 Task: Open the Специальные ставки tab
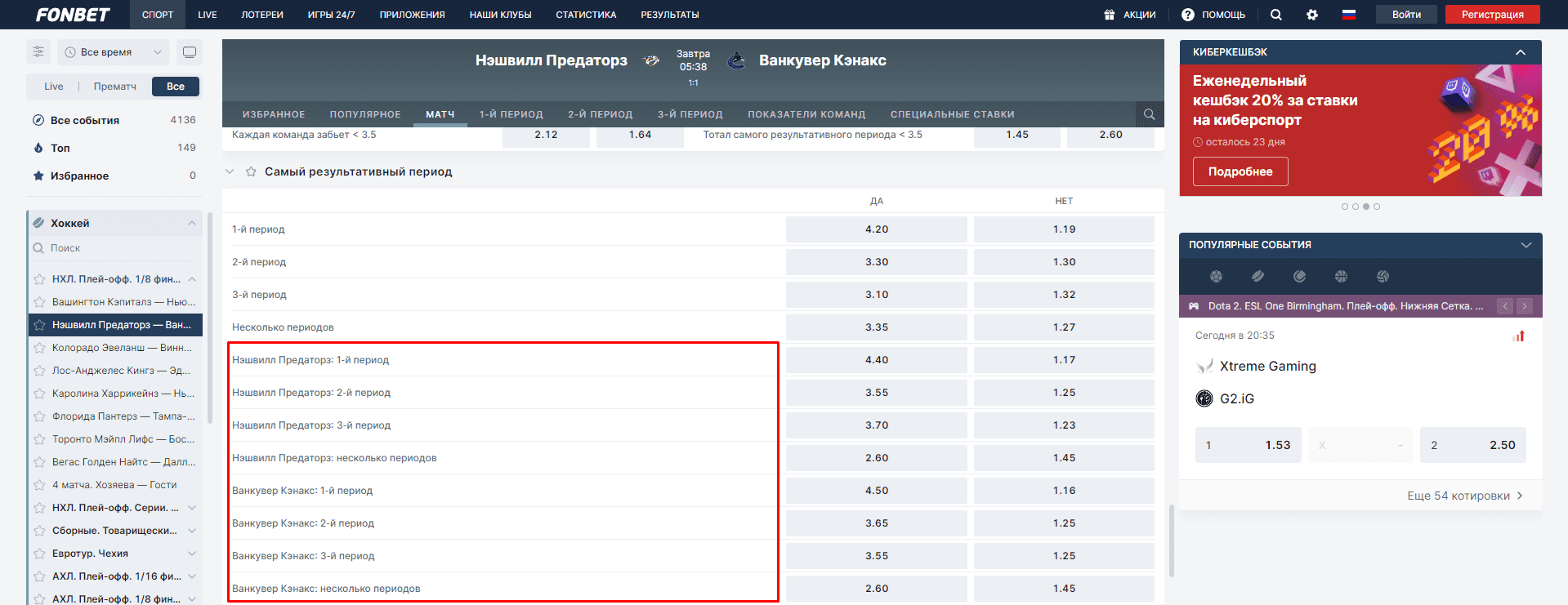click(x=953, y=114)
